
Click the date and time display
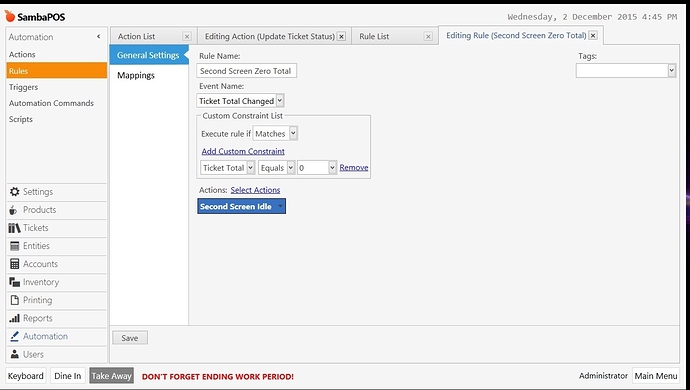592,17
